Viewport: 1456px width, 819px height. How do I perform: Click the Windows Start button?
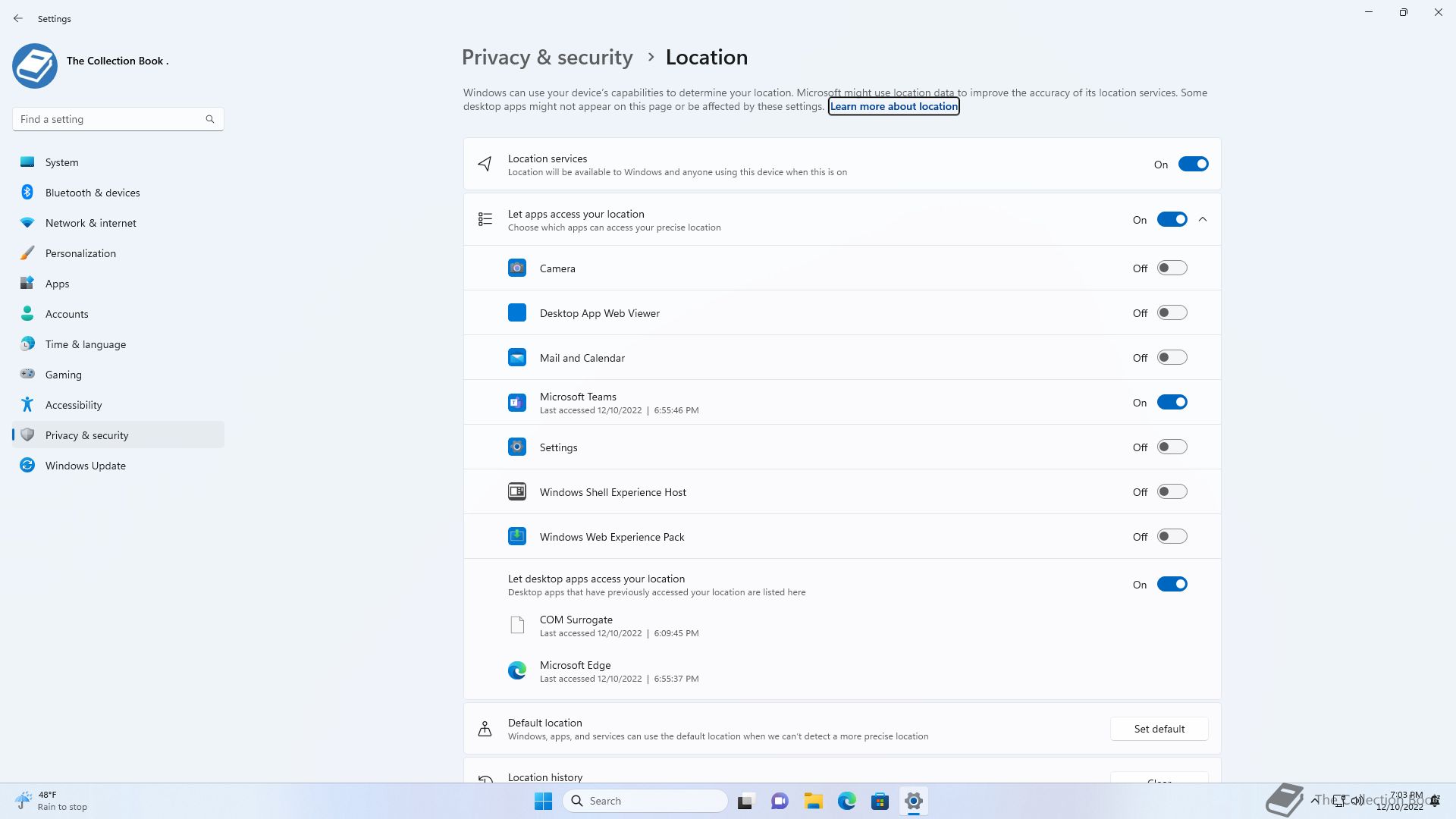pyautogui.click(x=543, y=801)
